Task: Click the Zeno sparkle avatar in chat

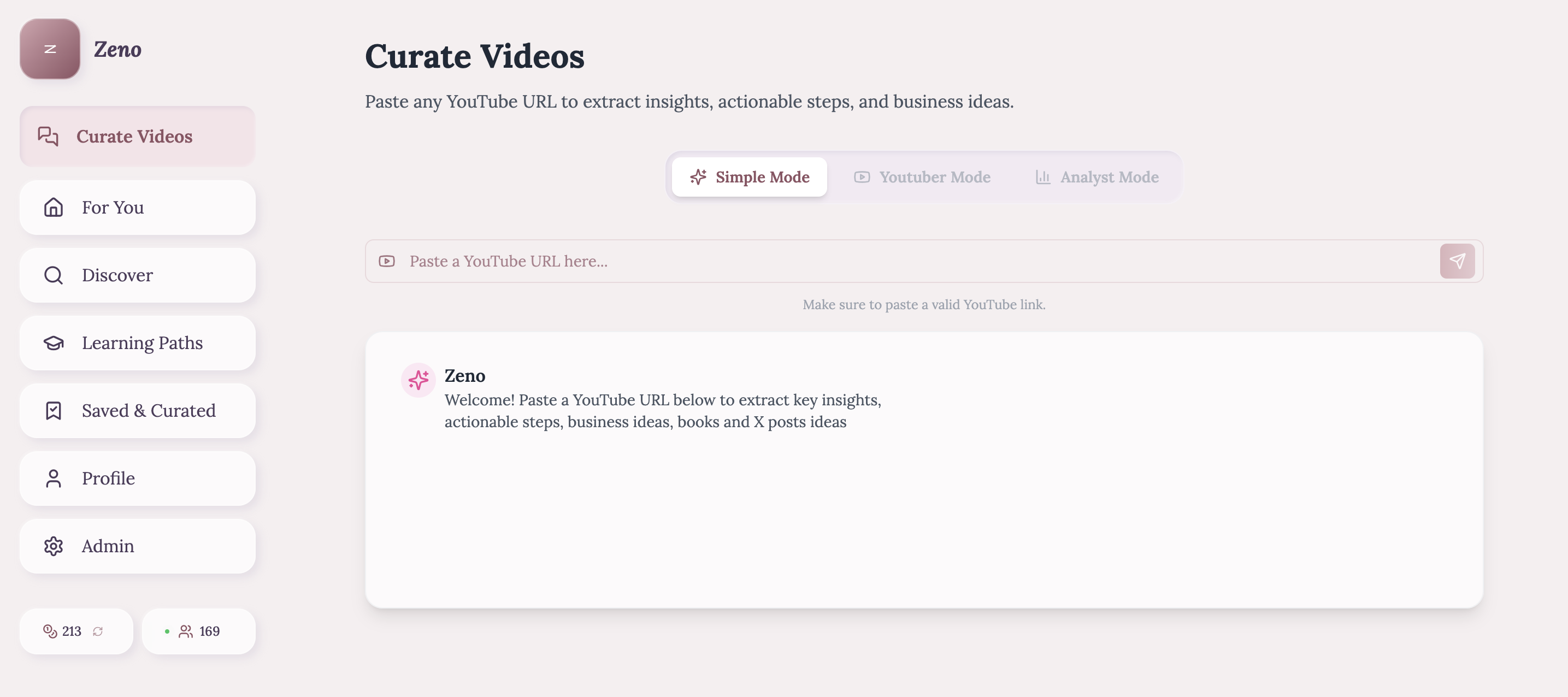Action: pyautogui.click(x=418, y=380)
